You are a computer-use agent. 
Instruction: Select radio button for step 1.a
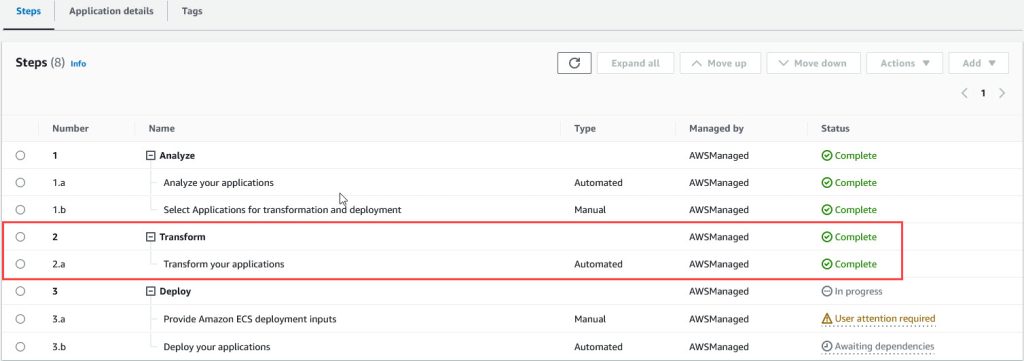coord(20,183)
